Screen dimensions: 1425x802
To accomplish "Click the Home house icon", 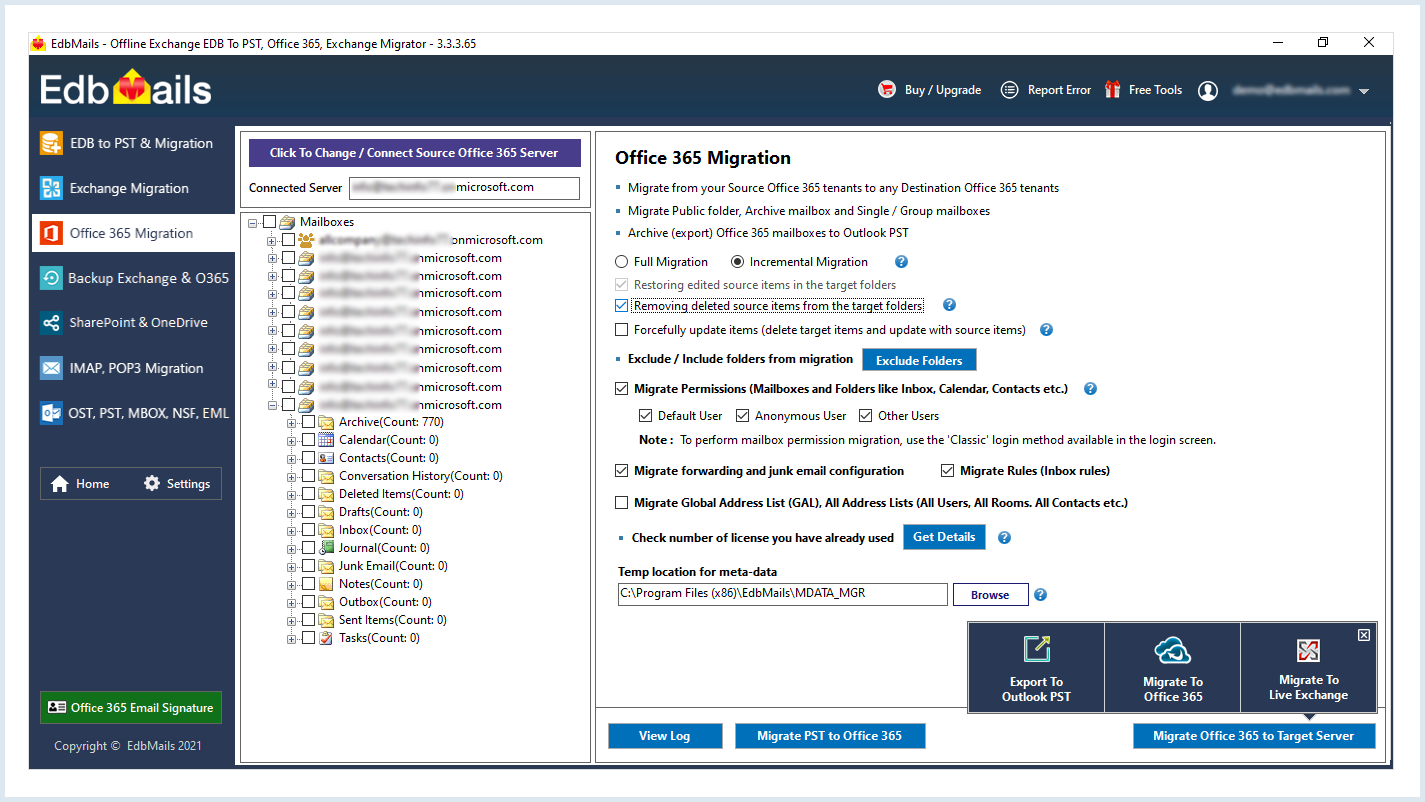I will 60,484.
